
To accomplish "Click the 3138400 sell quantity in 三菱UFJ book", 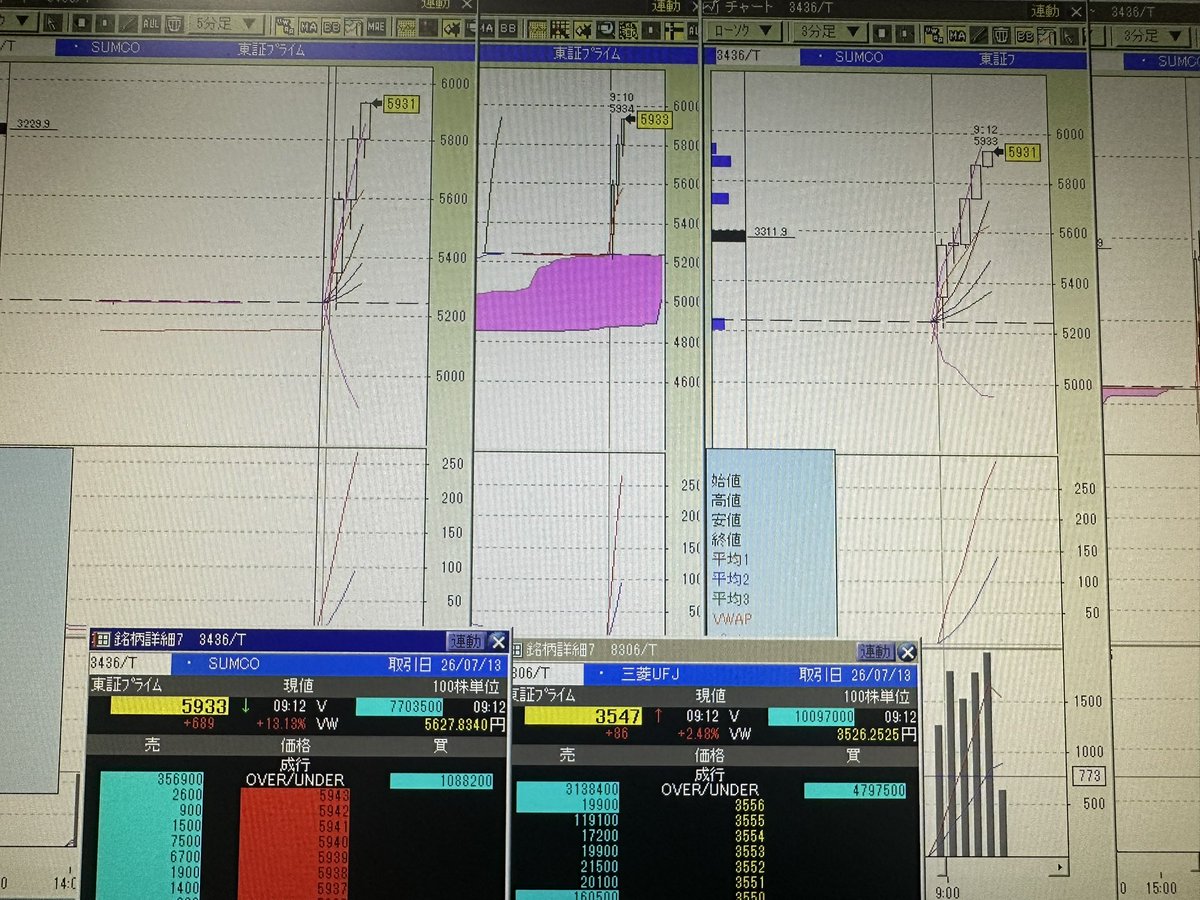I will point(567,789).
